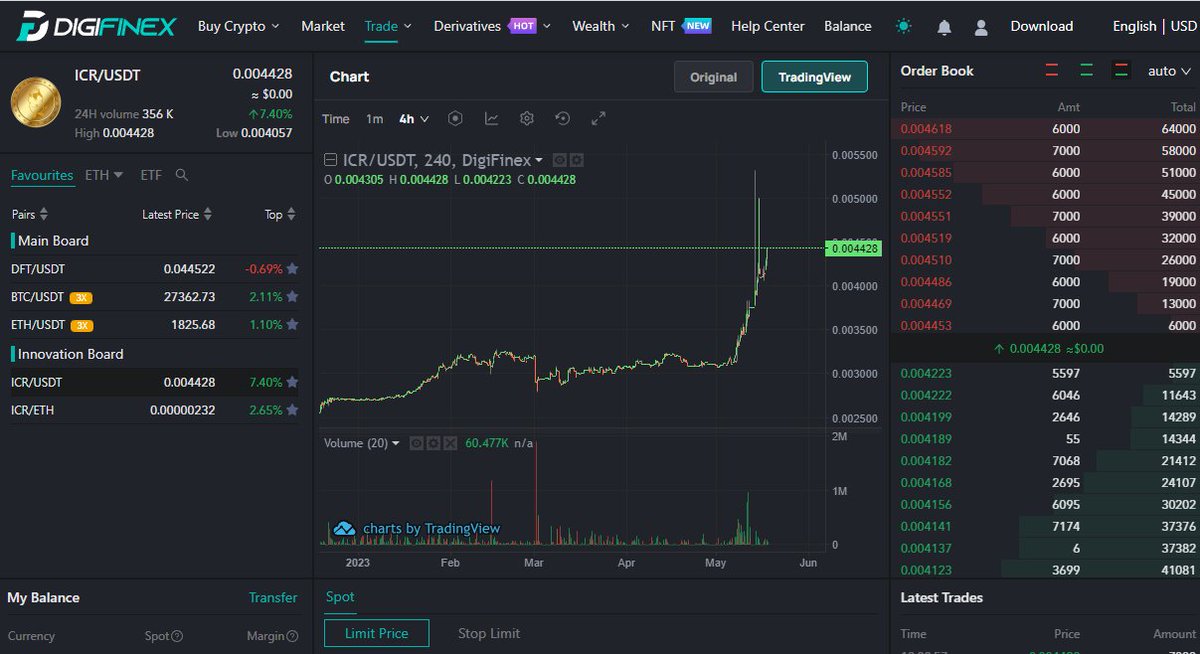This screenshot has height=654, width=1200.
Task: Collapse the ICR/USDT chart legend
Action: coord(331,160)
